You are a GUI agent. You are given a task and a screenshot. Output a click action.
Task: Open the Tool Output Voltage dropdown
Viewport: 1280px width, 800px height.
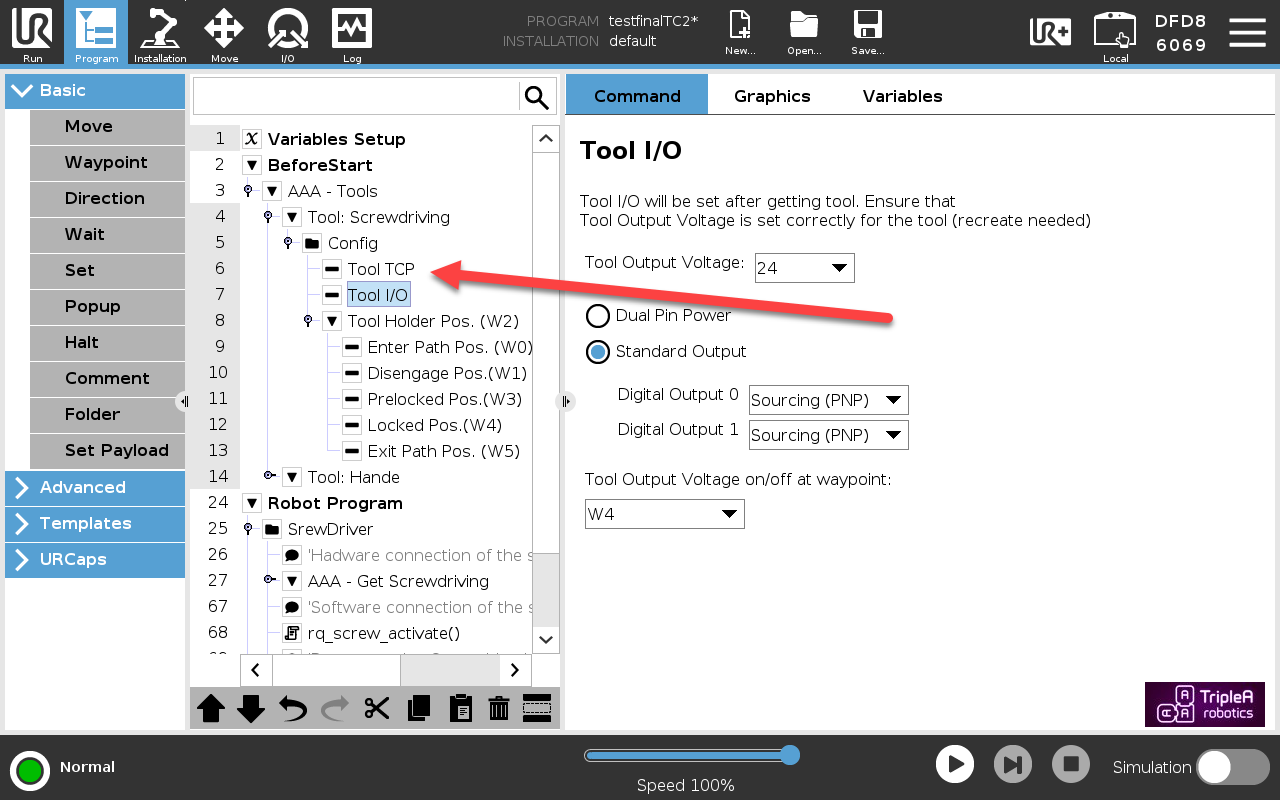click(x=804, y=268)
